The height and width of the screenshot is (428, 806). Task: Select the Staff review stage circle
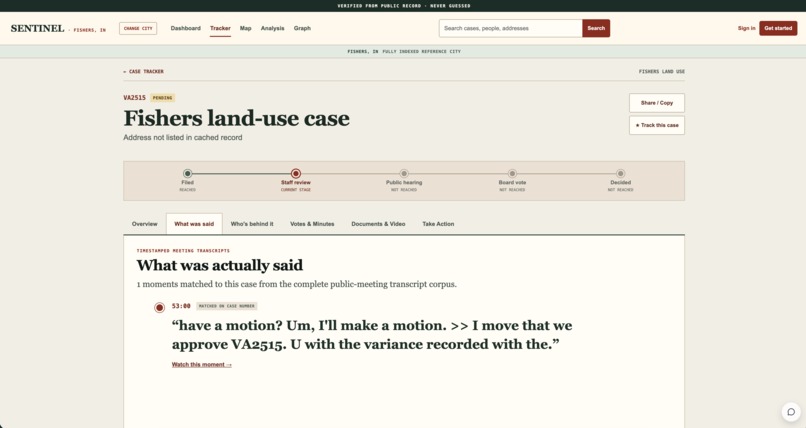[x=296, y=174]
